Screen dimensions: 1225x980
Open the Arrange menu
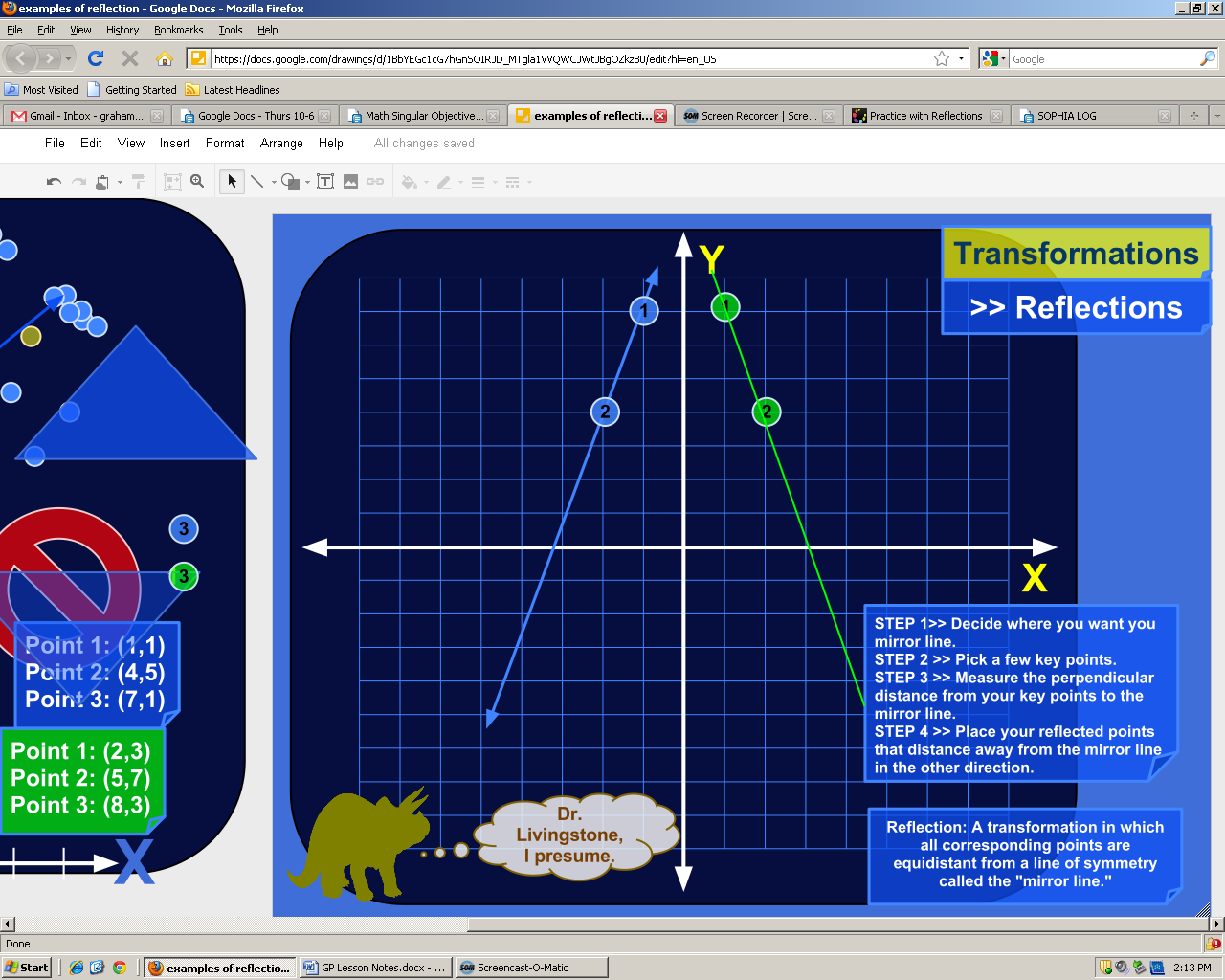281,143
